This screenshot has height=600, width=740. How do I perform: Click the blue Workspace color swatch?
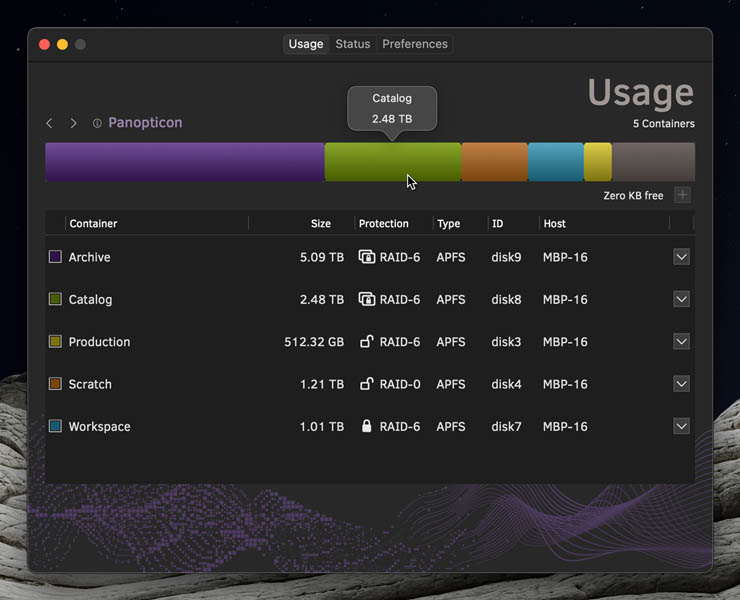pyautogui.click(x=55, y=426)
